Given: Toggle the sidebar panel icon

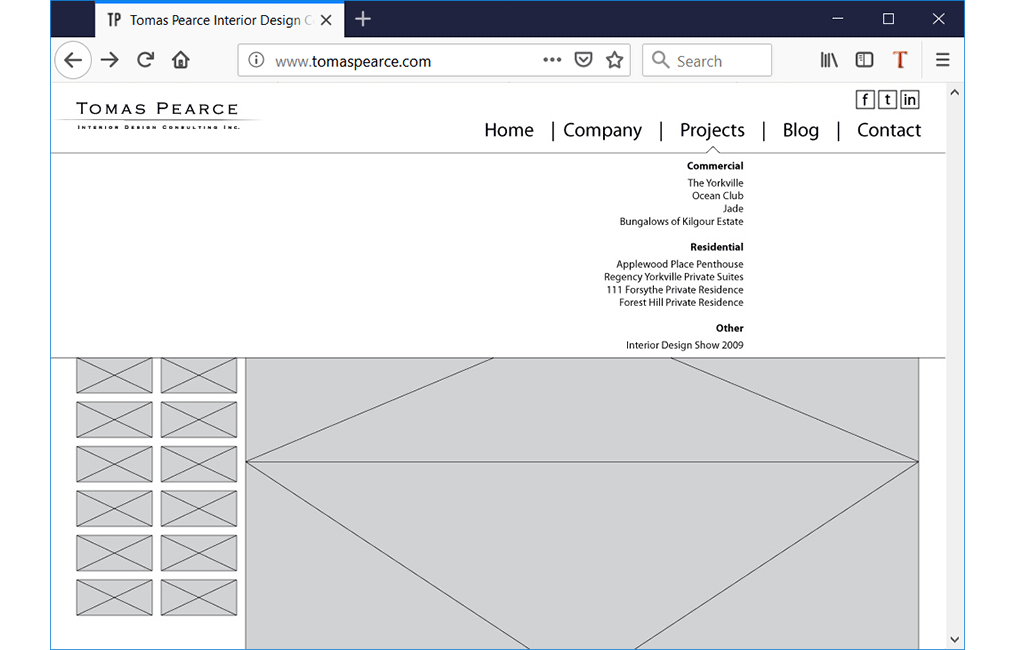Looking at the screenshot, I should click(864, 60).
